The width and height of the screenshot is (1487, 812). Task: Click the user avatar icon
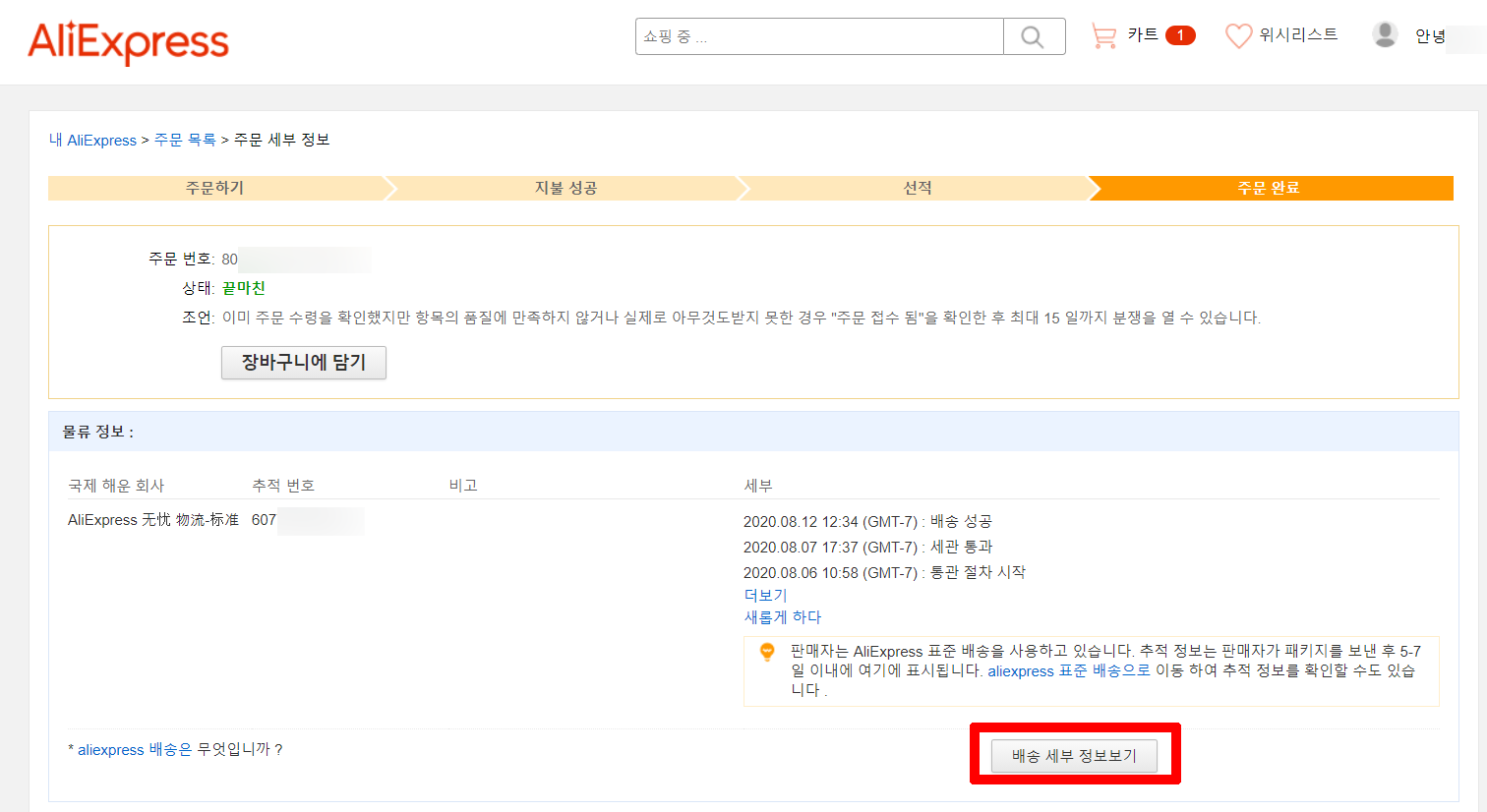tap(1385, 34)
